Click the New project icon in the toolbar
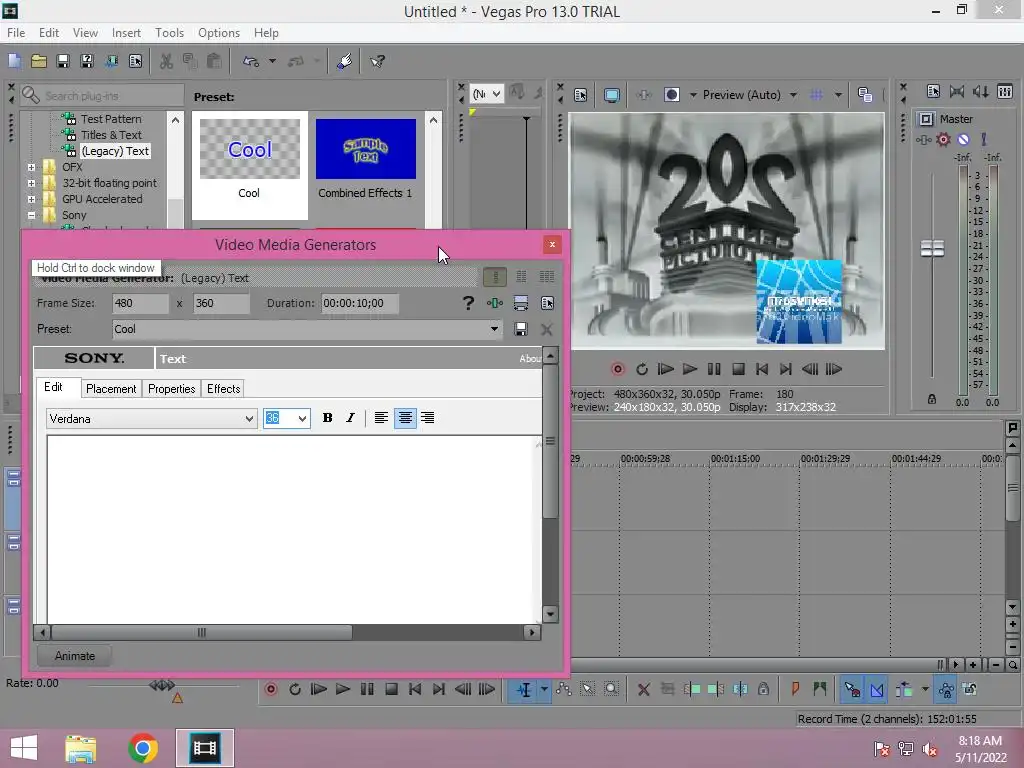The height and width of the screenshot is (768, 1024). pyautogui.click(x=14, y=61)
